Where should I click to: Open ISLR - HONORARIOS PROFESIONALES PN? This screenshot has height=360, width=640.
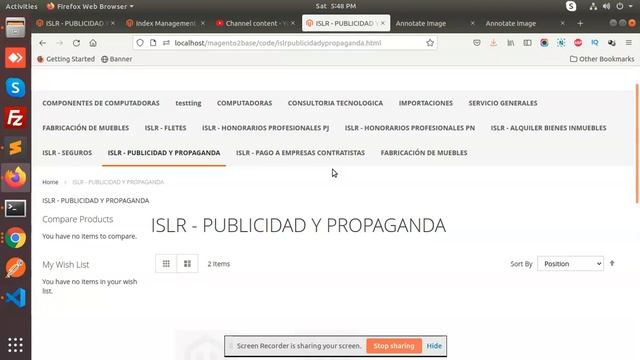pyautogui.click(x=410, y=128)
